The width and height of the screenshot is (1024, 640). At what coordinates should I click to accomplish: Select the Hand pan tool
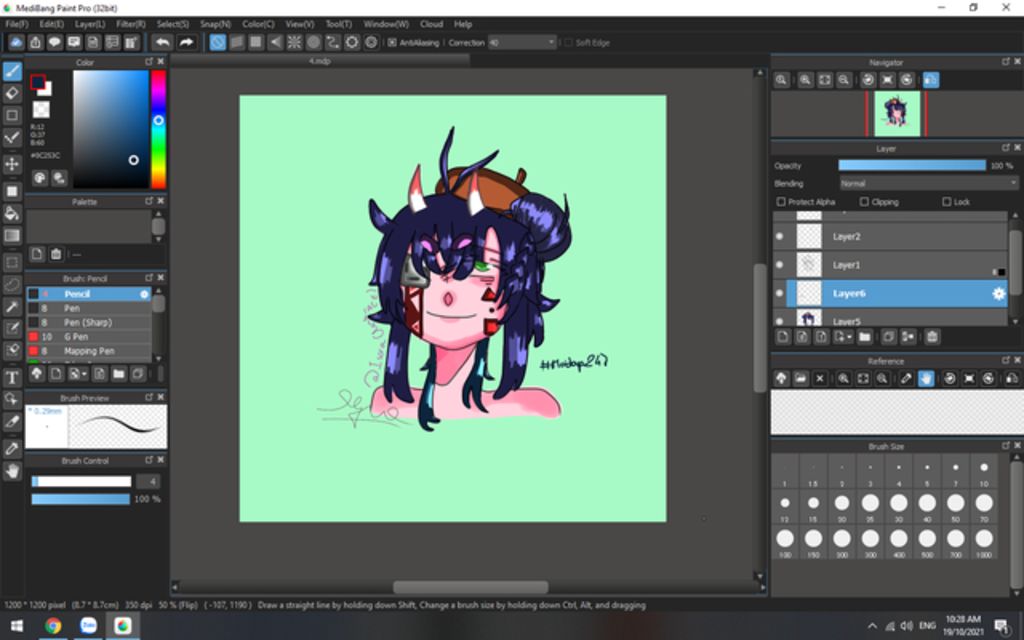pyautogui.click(x=12, y=471)
